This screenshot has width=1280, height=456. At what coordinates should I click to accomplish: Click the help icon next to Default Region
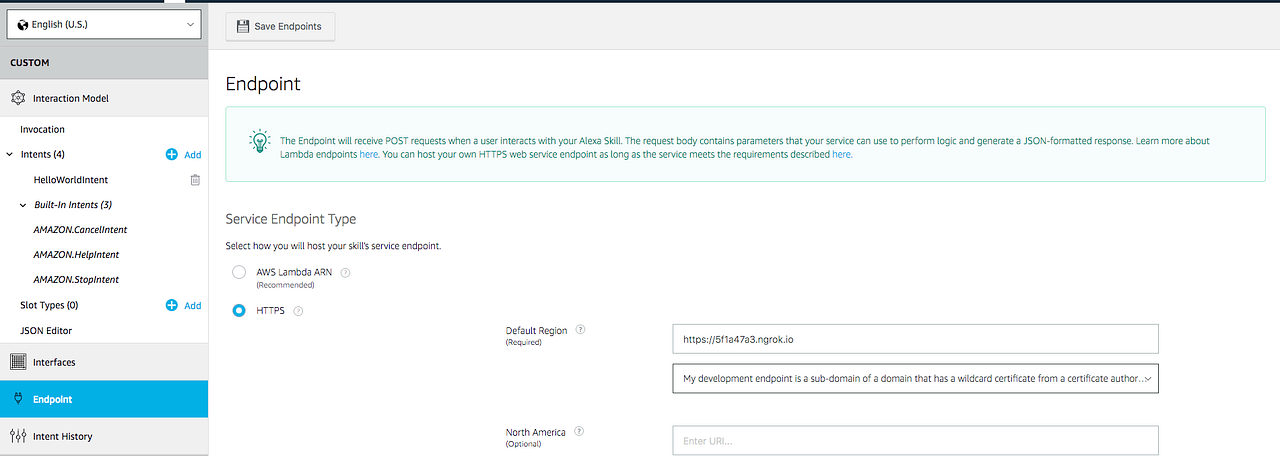click(x=580, y=330)
